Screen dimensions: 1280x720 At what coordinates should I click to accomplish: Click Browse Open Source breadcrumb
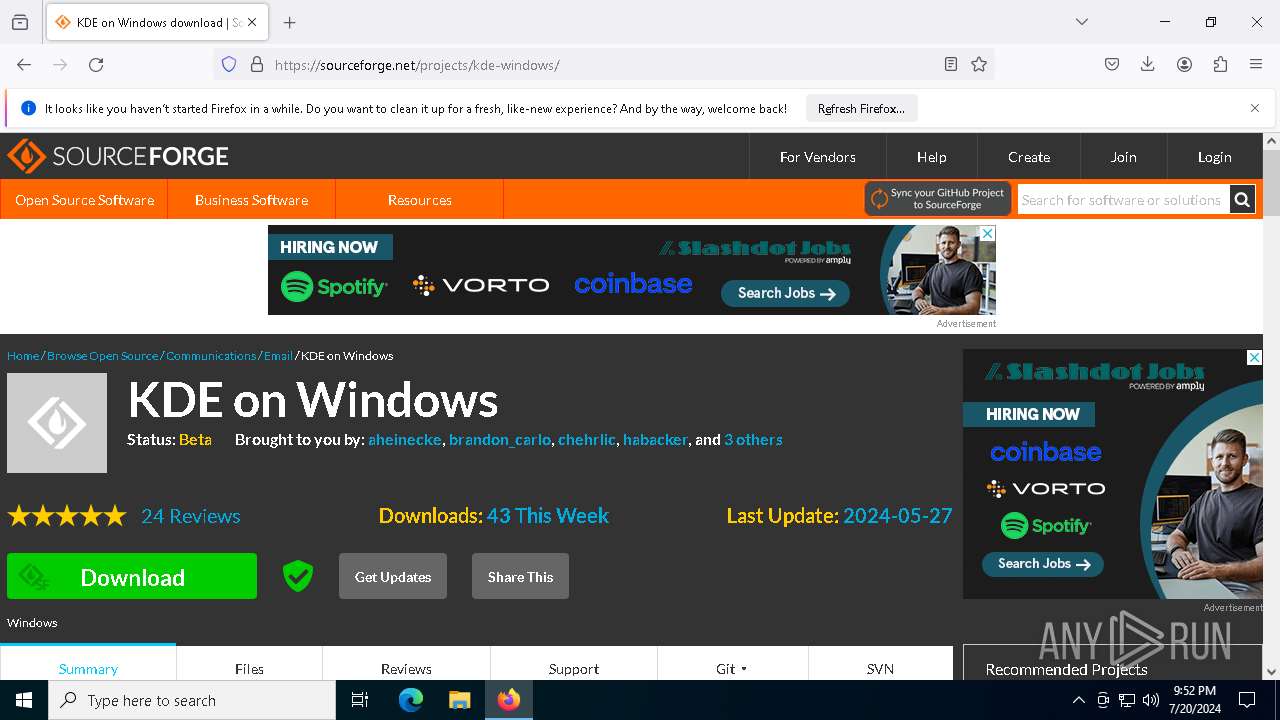tap(103, 356)
